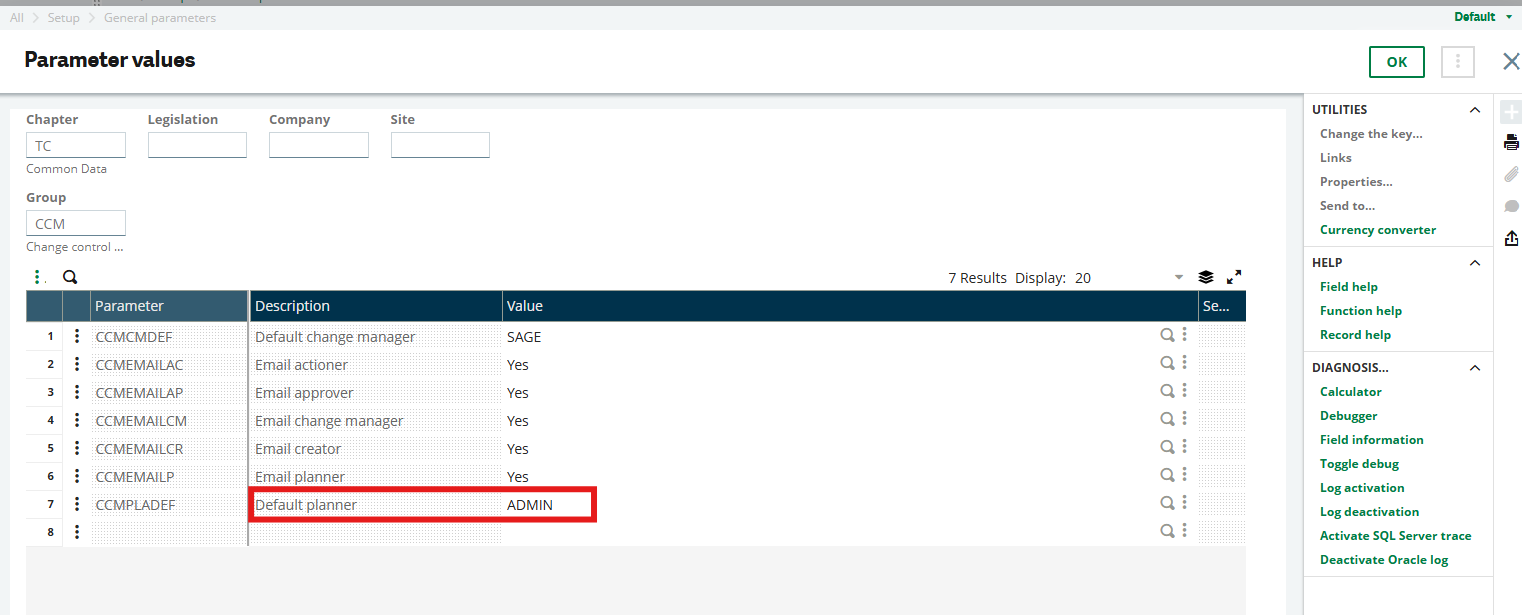This screenshot has height=615, width=1522.
Task: Open the print function icon
Action: 1510,141
